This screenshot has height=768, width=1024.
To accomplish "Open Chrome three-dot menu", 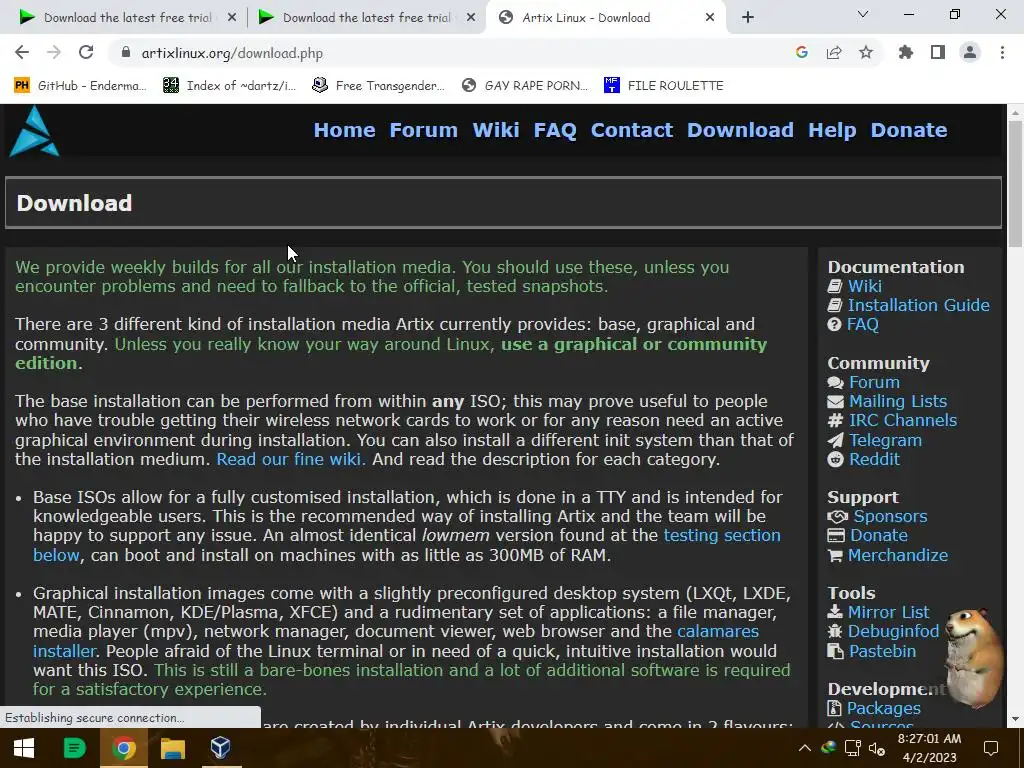I will [x=1002, y=53].
